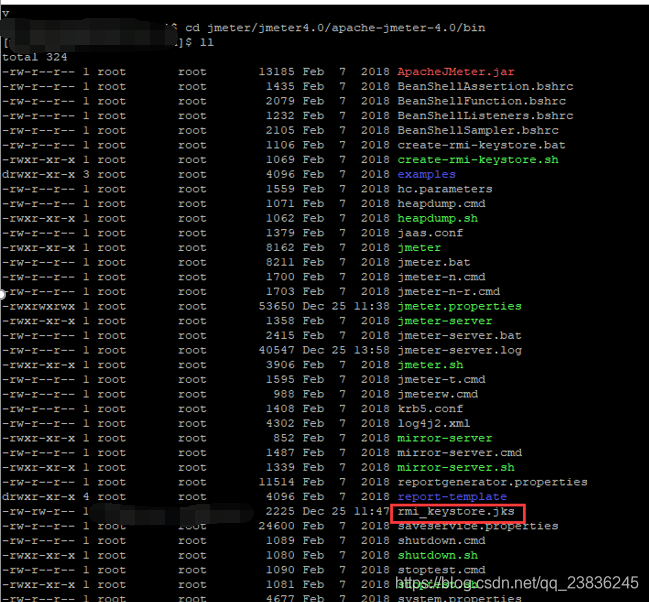Screen dimensions: 649x602
Task: Select system.properties filename
Action: [x=459, y=598]
